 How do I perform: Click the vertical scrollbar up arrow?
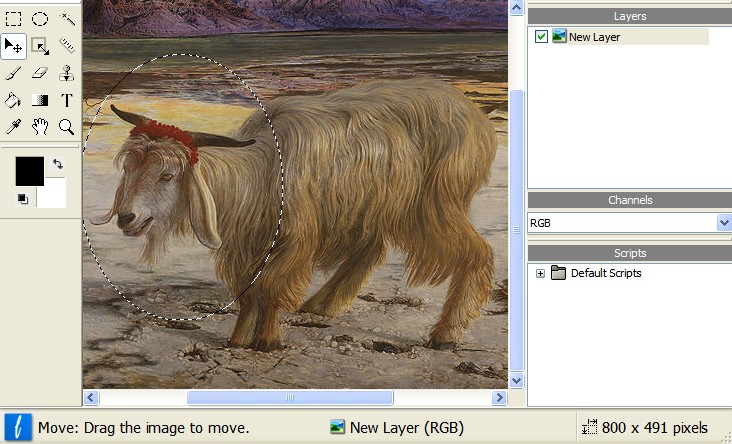click(x=516, y=7)
